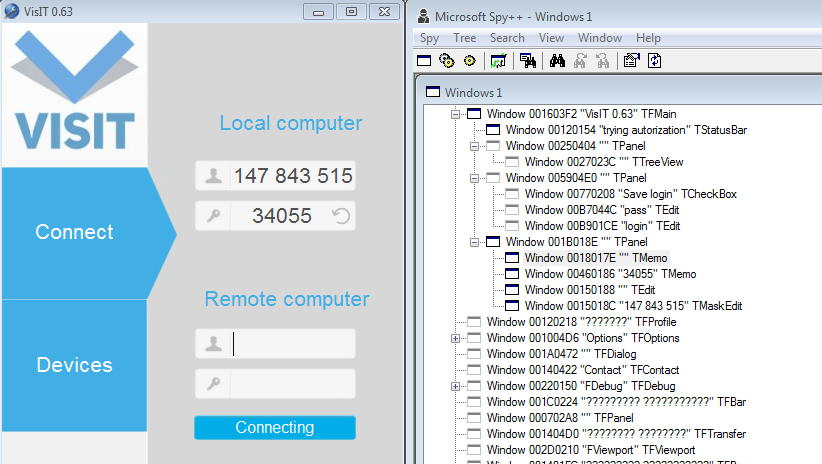This screenshot has height=464, width=822.
Task: Click the Threads view toolbar icon
Action: pos(469,60)
